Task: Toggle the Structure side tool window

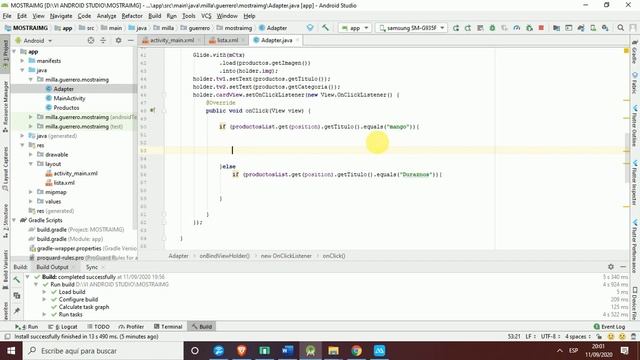Action: (x=5, y=221)
